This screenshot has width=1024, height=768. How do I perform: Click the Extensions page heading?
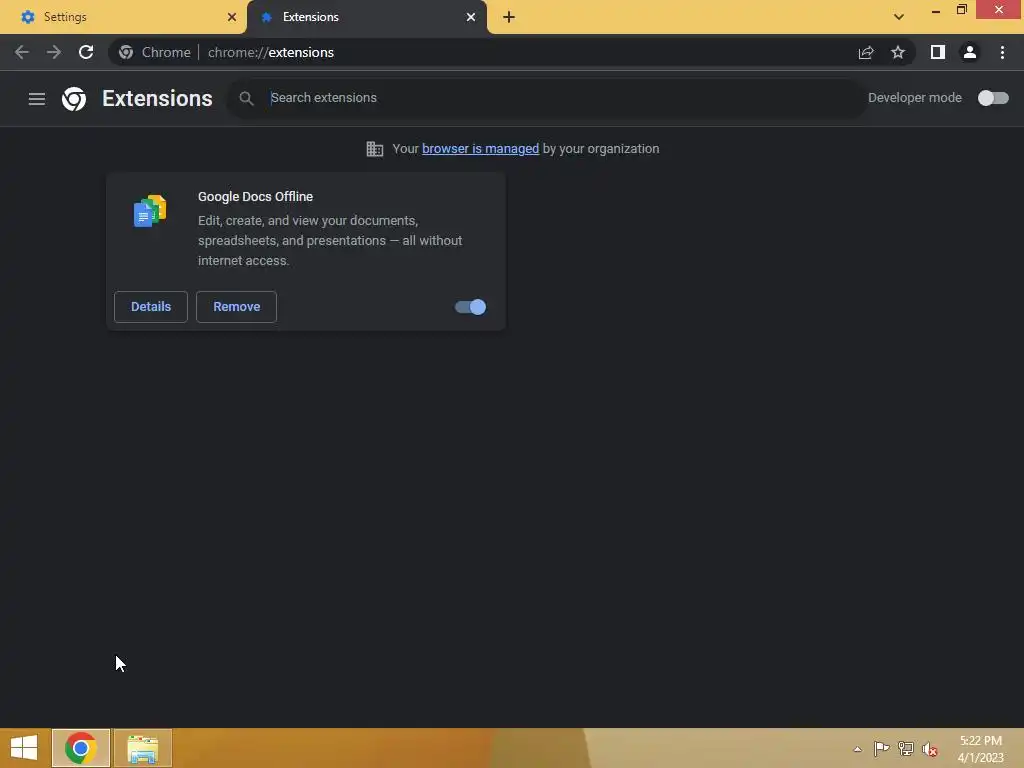[157, 99]
